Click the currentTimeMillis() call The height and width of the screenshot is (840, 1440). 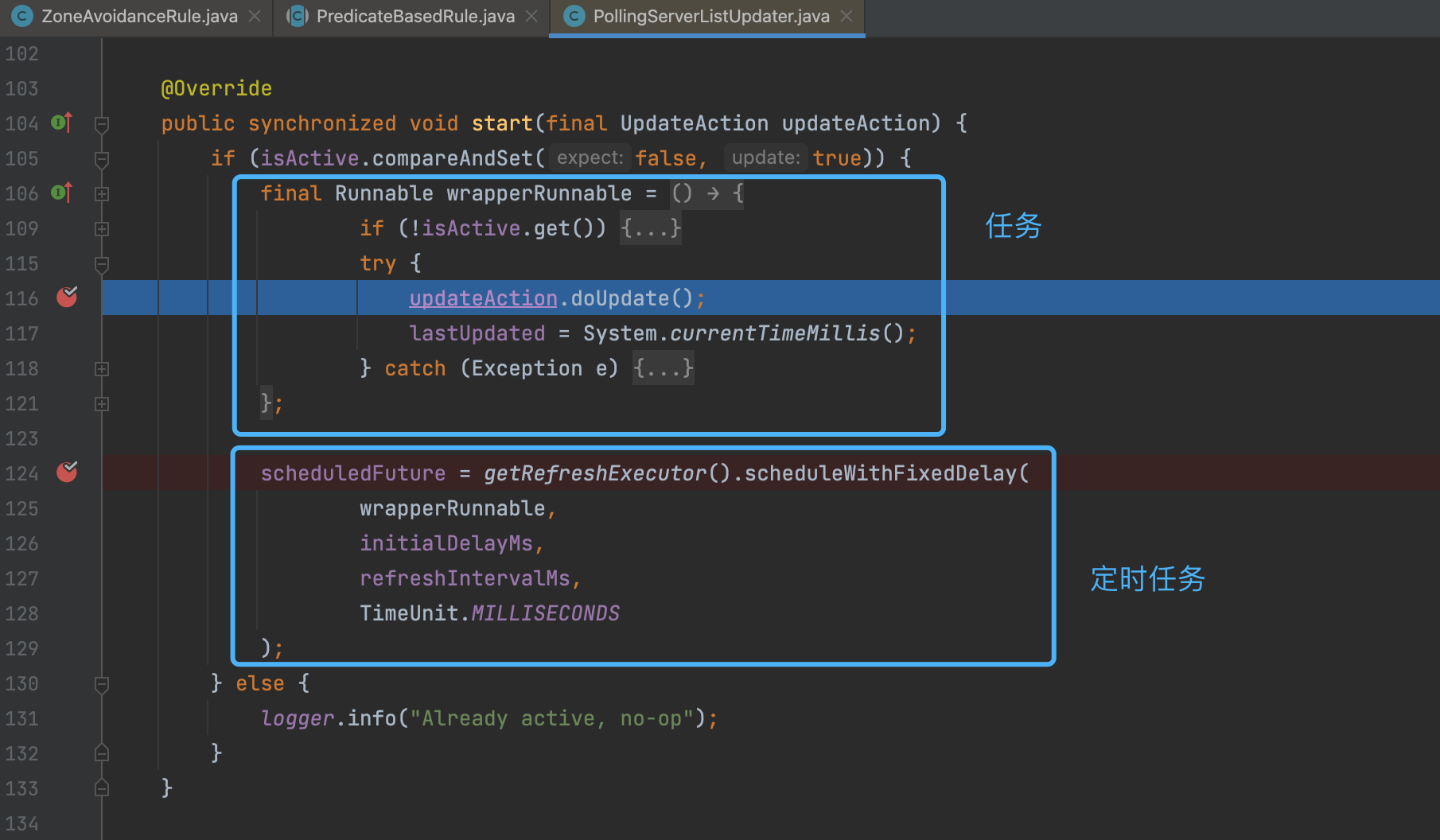[787, 333]
